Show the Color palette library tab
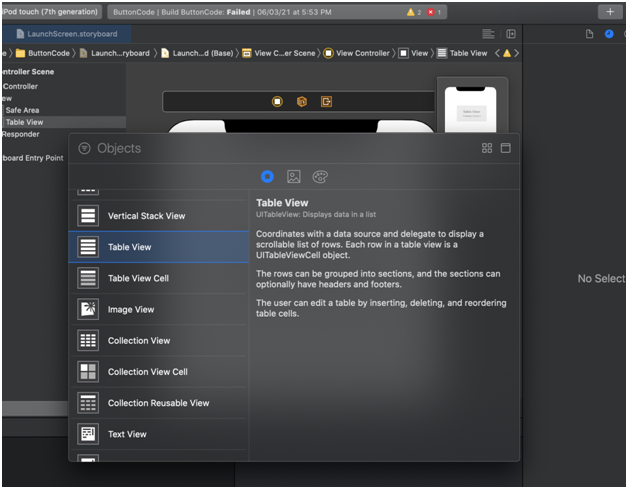Viewport: 628px width, 489px height. click(320, 177)
